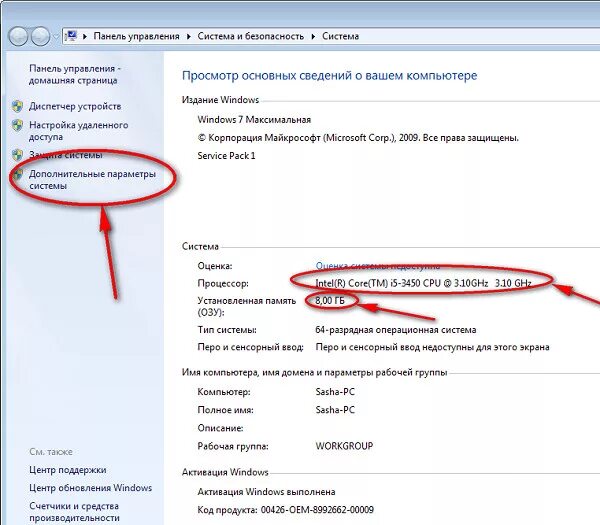Open 'Диспетчер устройств' link
The height and width of the screenshot is (525, 600).
75,106
